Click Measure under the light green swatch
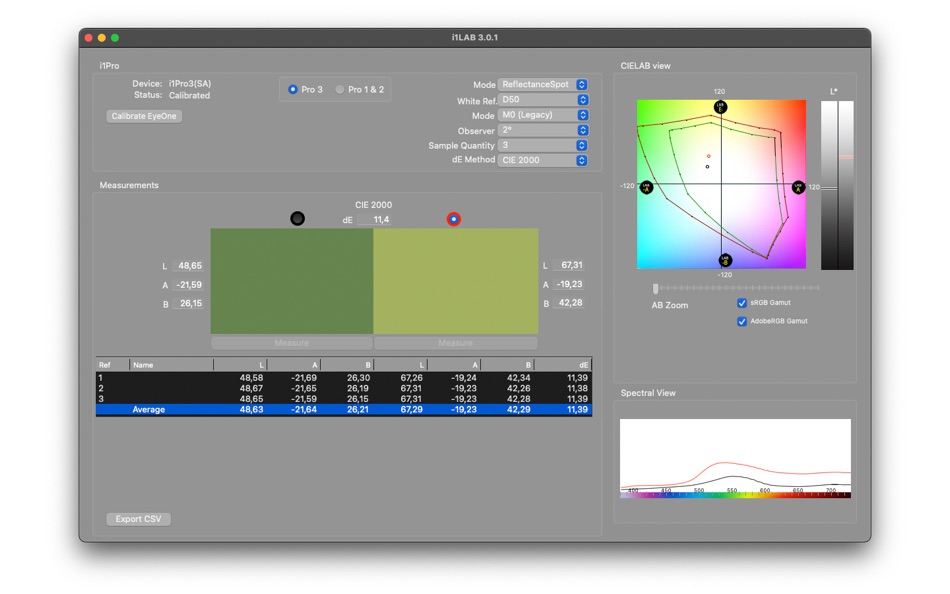Viewport: 950px width, 594px height. (x=456, y=343)
